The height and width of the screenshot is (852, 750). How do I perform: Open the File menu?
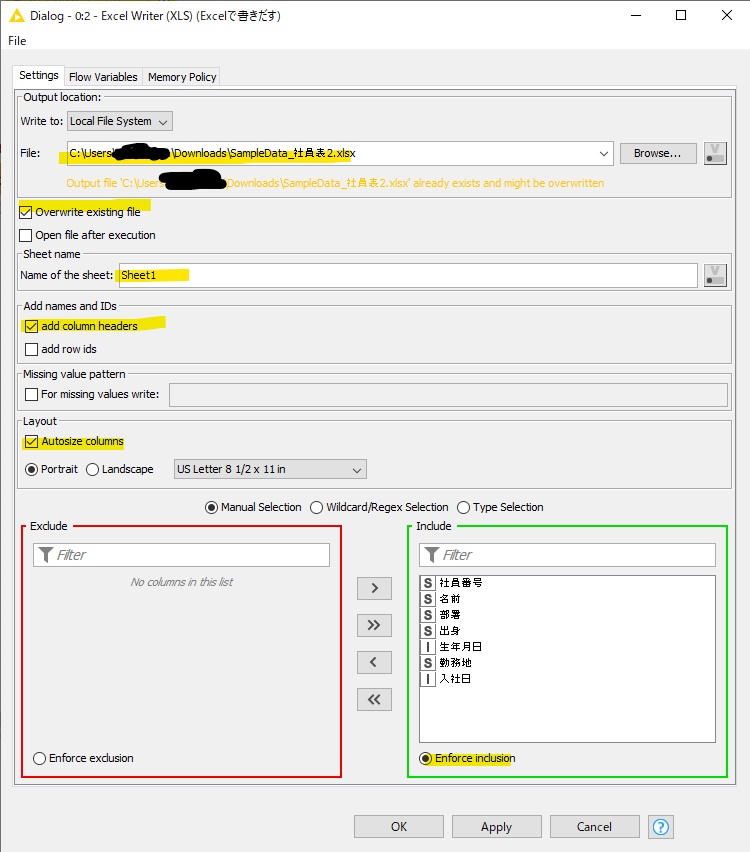click(17, 41)
